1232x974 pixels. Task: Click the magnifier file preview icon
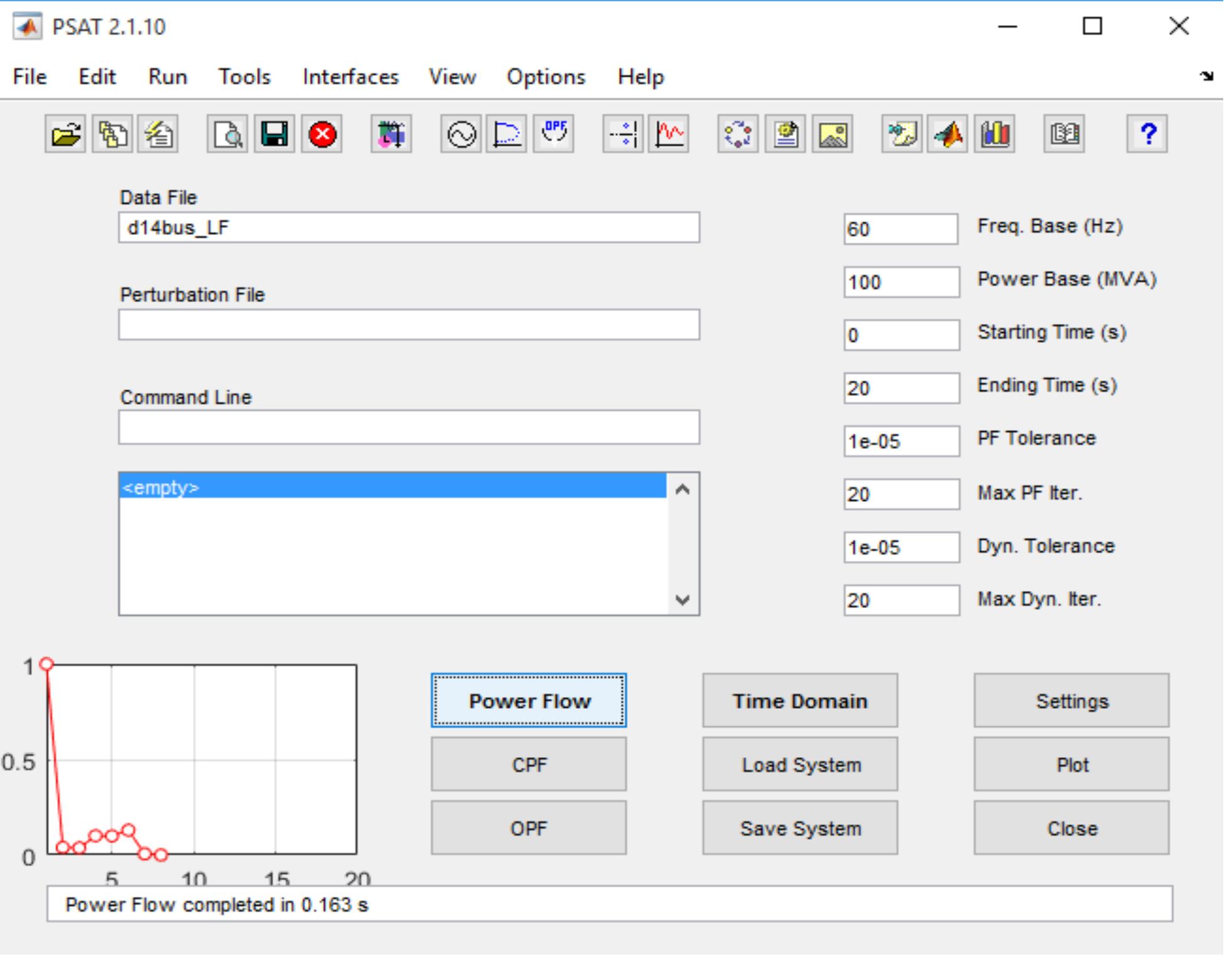228,134
